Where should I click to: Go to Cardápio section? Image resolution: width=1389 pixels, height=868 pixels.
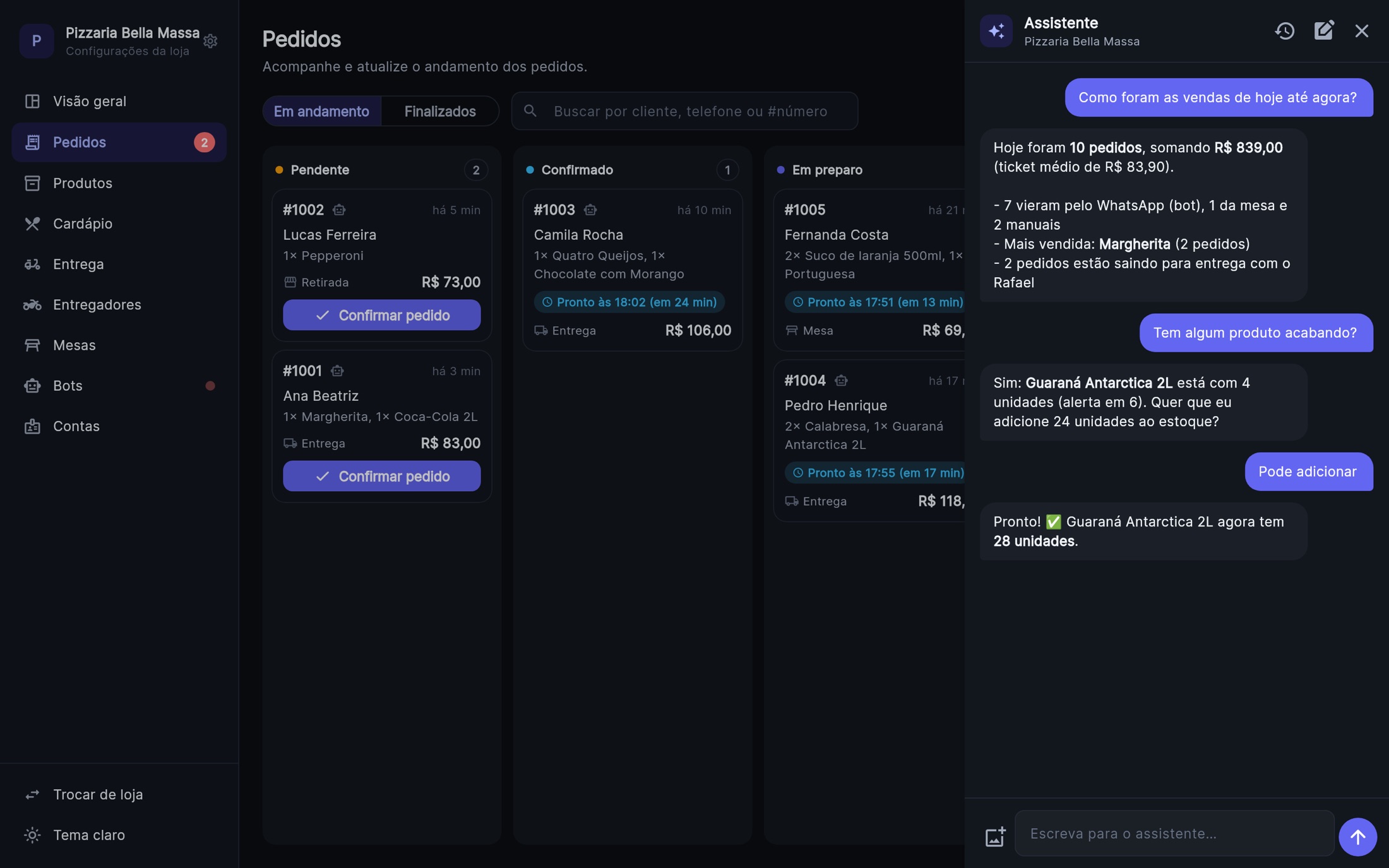coord(119,223)
